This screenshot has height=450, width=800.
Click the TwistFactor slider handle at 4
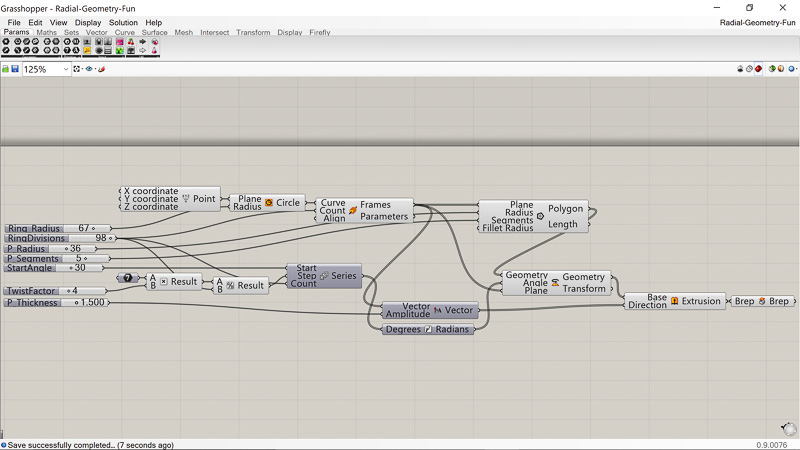68,291
